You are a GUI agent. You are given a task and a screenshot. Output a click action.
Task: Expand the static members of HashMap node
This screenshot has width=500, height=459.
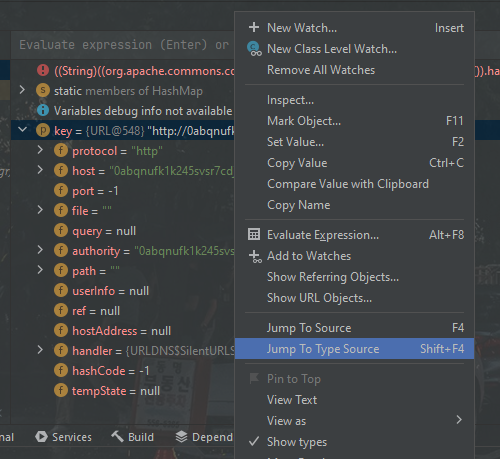tap(22, 90)
